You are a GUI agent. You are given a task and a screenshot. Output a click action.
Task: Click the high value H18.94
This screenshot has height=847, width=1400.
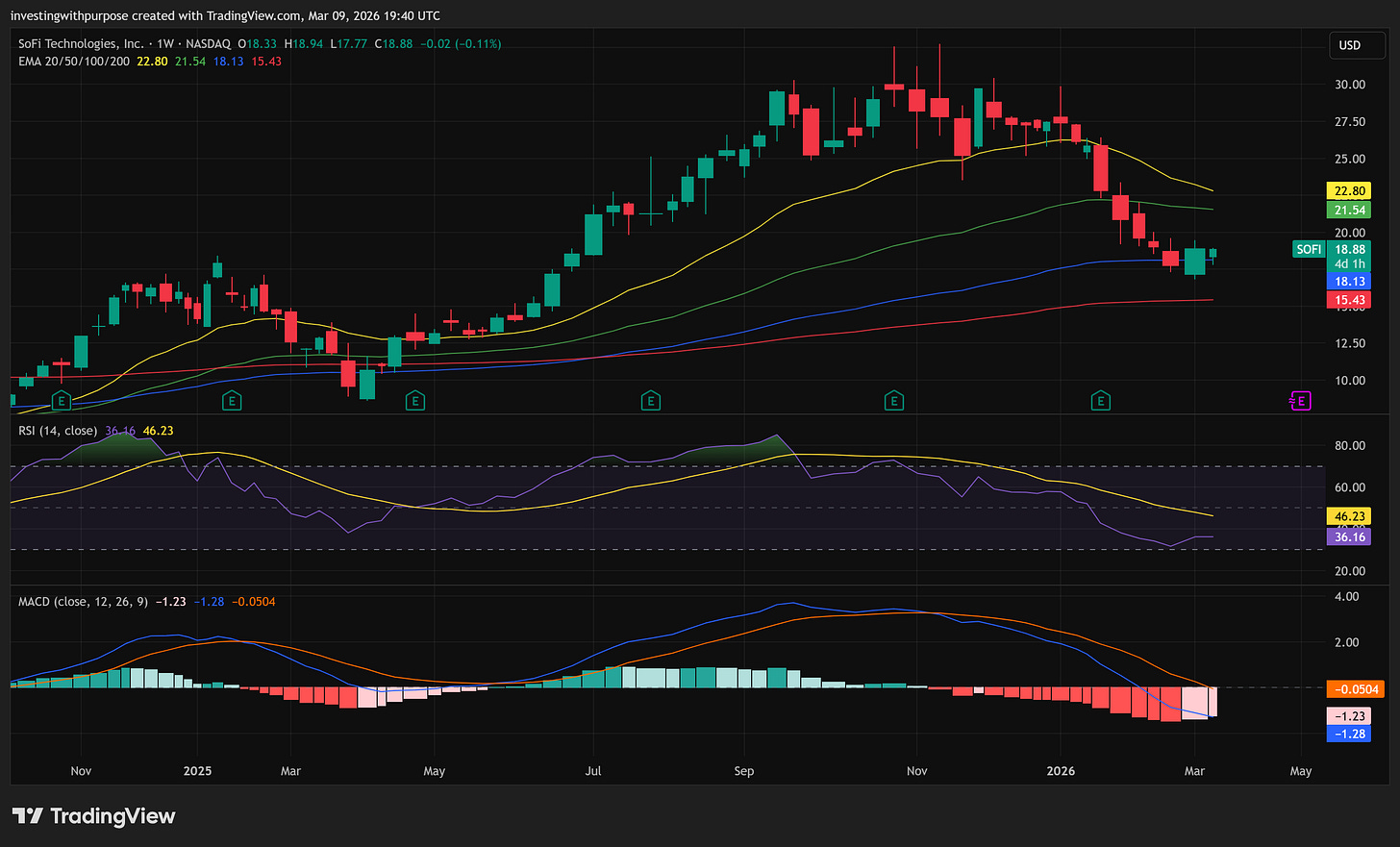(303, 43)
